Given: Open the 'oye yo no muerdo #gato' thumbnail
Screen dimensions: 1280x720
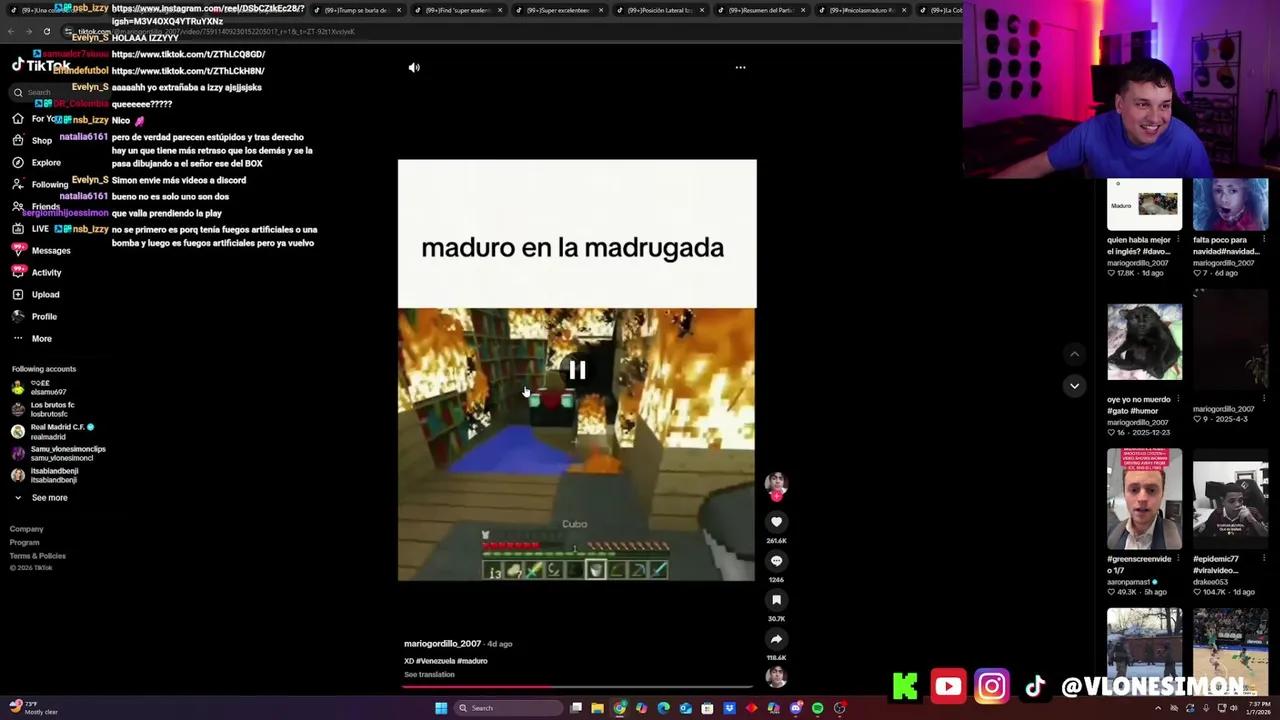Looking at the screenshot, I should pos(1144,342).
